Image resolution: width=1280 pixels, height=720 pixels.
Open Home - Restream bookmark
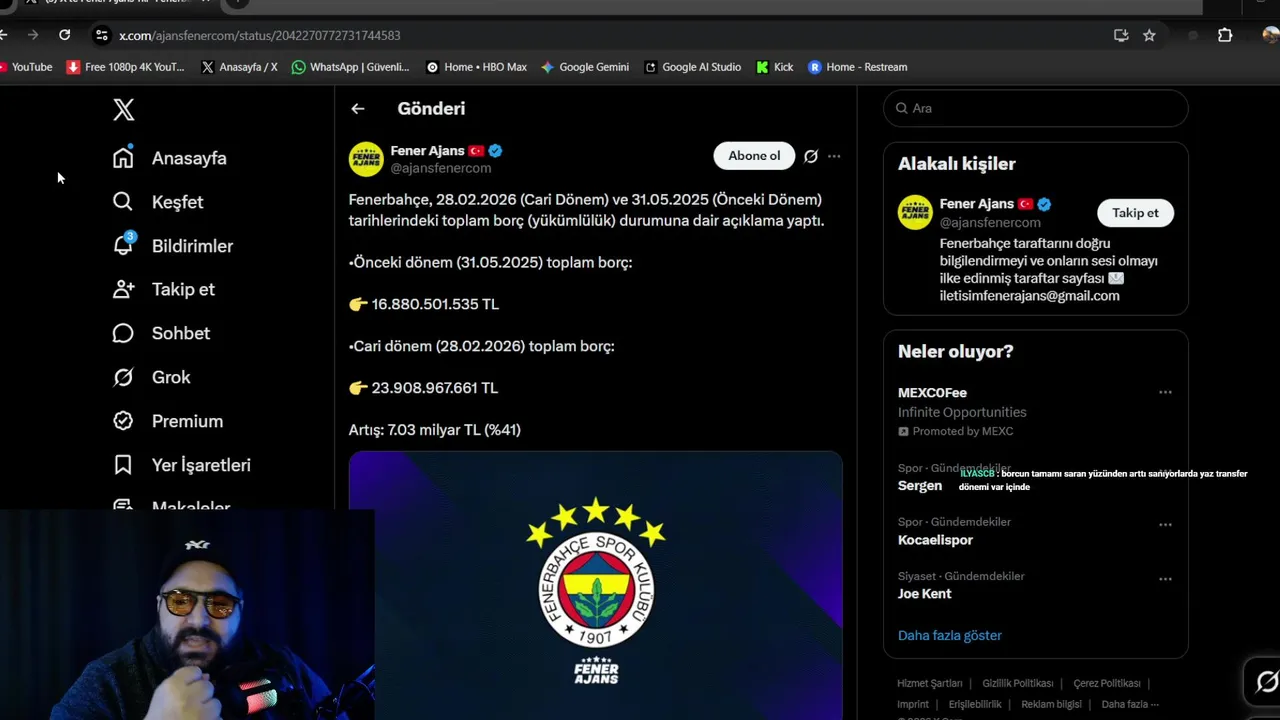point(858,67)
